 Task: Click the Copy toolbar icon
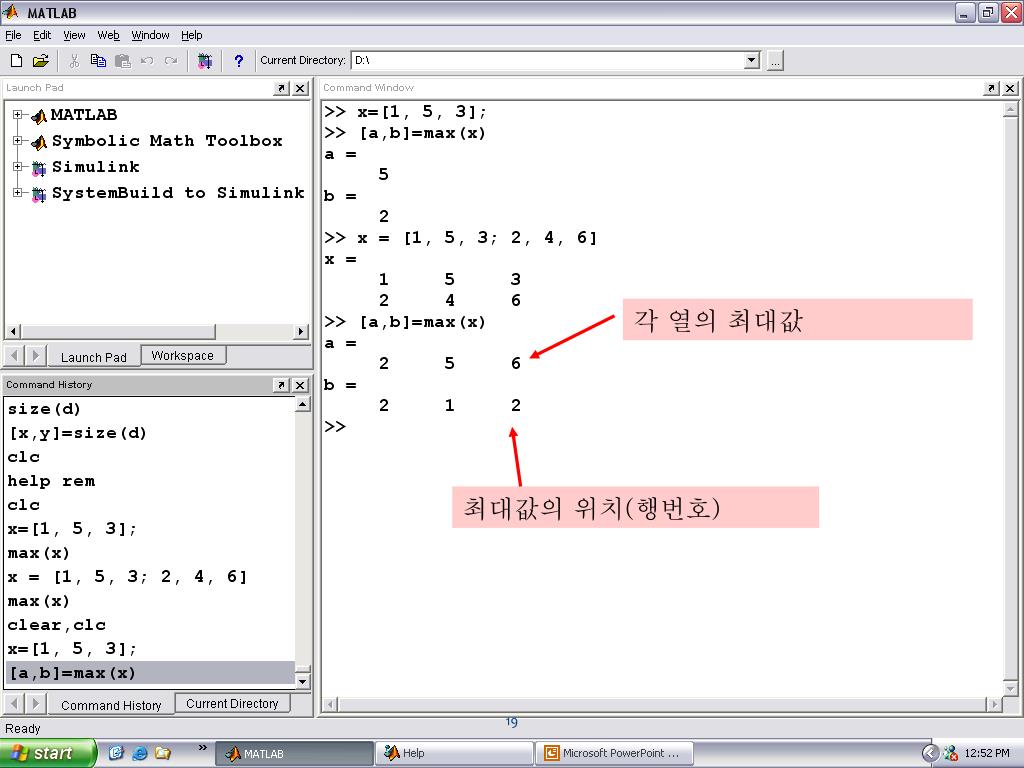tap(98, 61)
